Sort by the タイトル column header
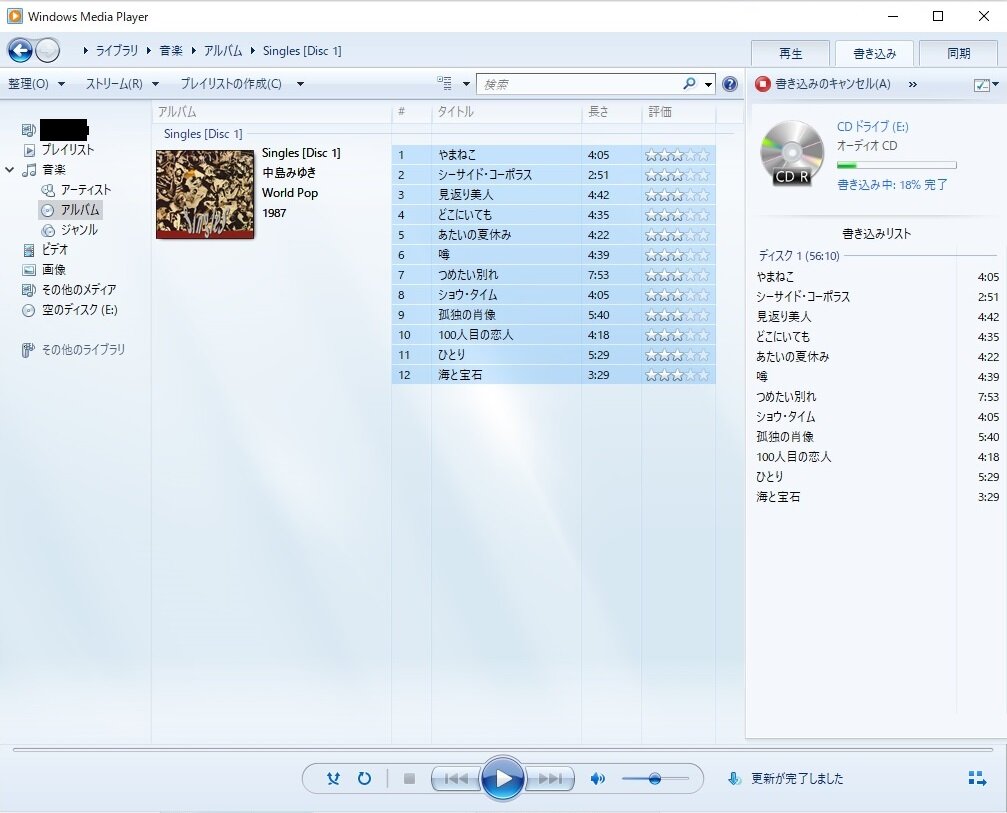This screenshot has height=813, width=1007. click(506, 112)
